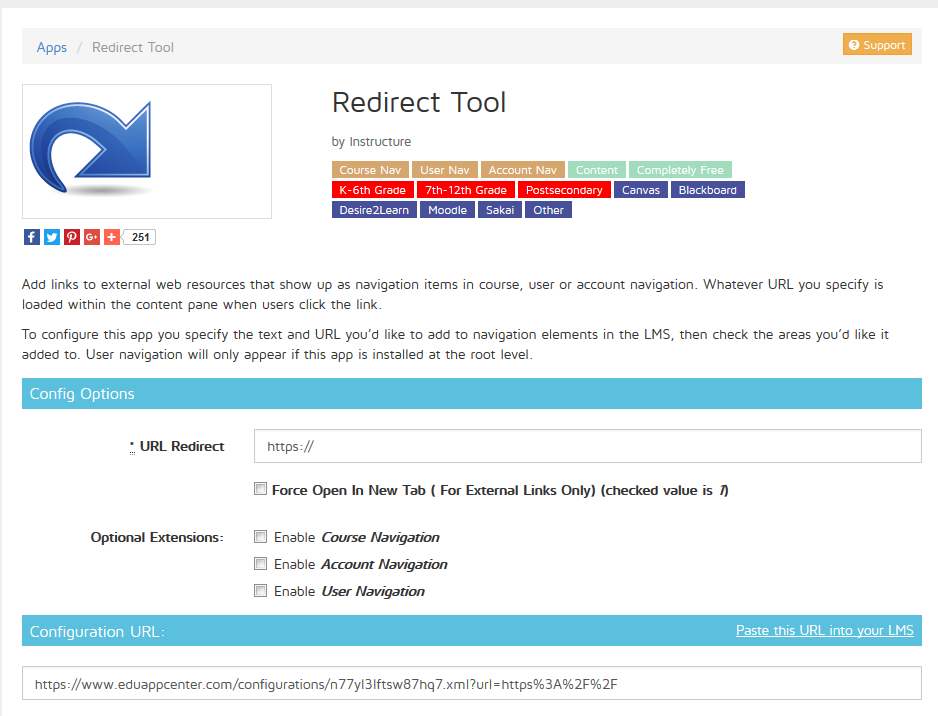Image resolution: width=938 pixels, height=716 pixels.
Task: Select the Blackboard tag
Action: point(708,190)
